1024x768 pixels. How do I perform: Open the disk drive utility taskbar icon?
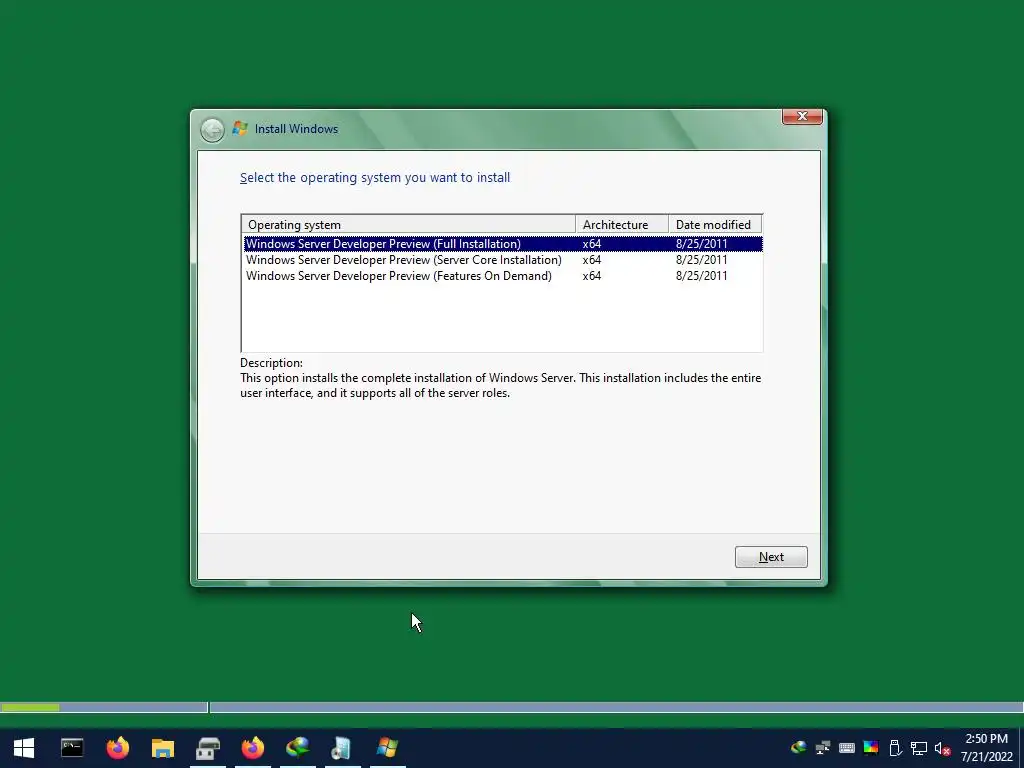[208, 748]
